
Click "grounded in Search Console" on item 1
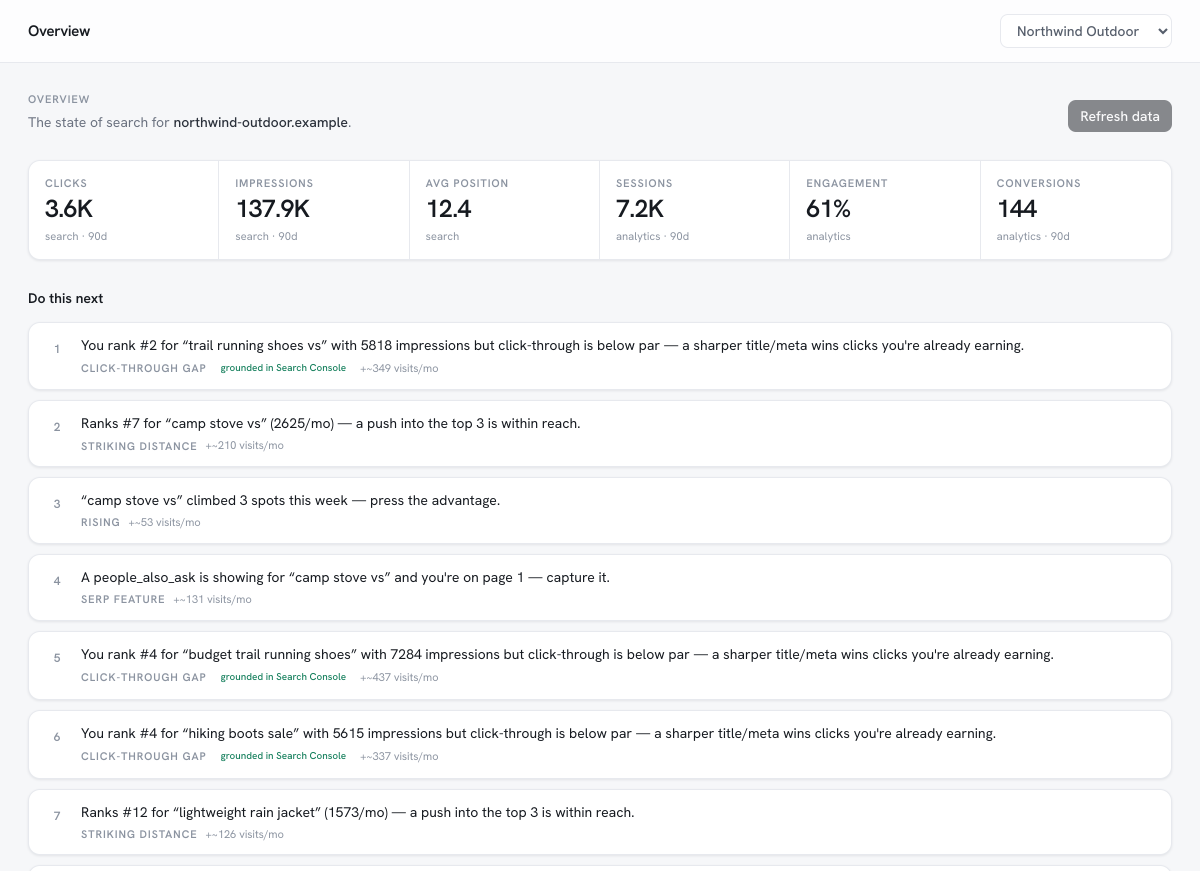pyautogui.click(x=283, y=368)
